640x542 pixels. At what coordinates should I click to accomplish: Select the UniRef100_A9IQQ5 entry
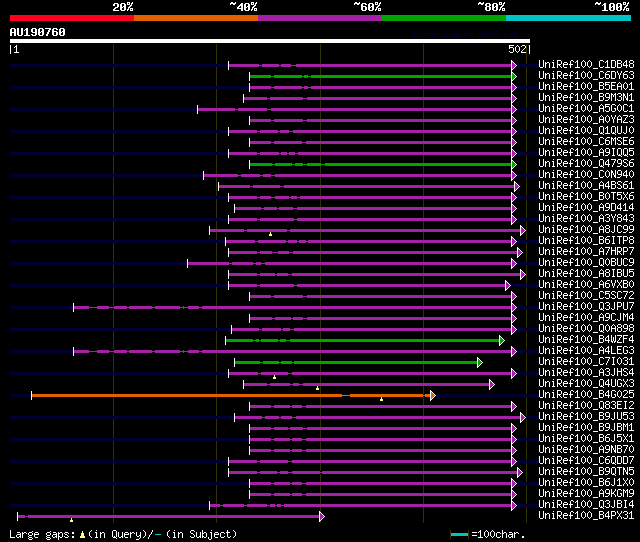pyautogui.click(x=586, y=153)
